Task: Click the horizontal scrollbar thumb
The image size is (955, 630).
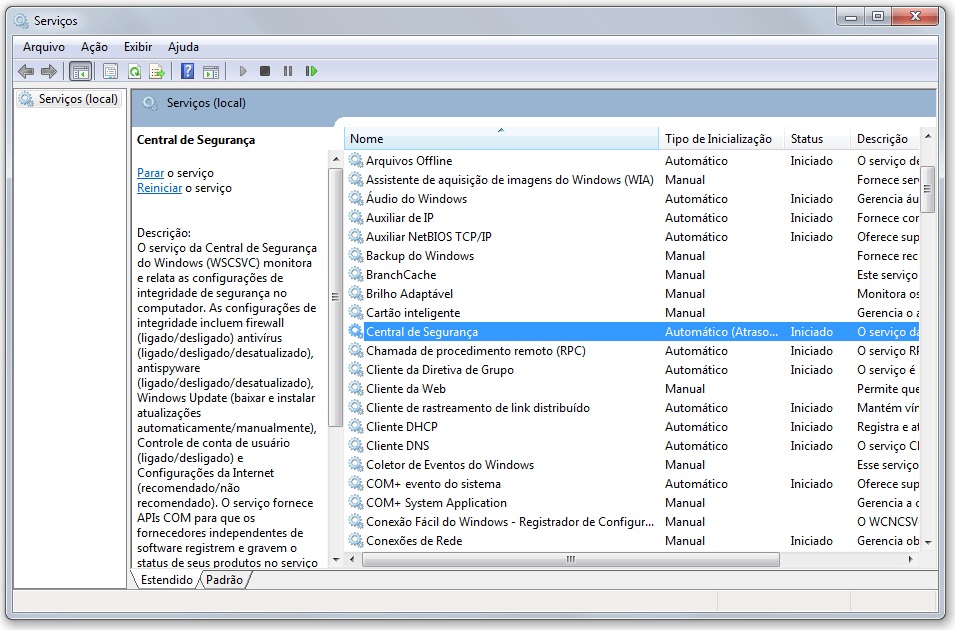Action: [571, 559]
